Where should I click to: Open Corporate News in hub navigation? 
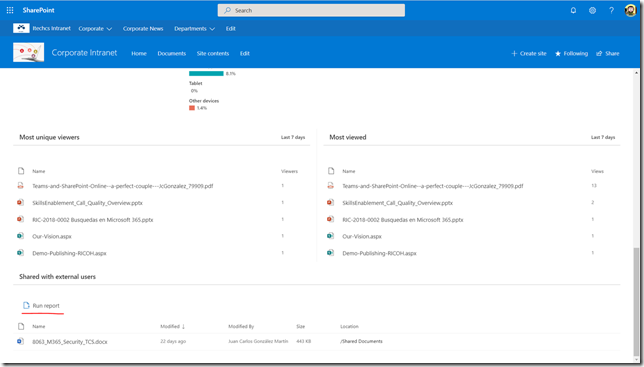click(x=143, y=29)
